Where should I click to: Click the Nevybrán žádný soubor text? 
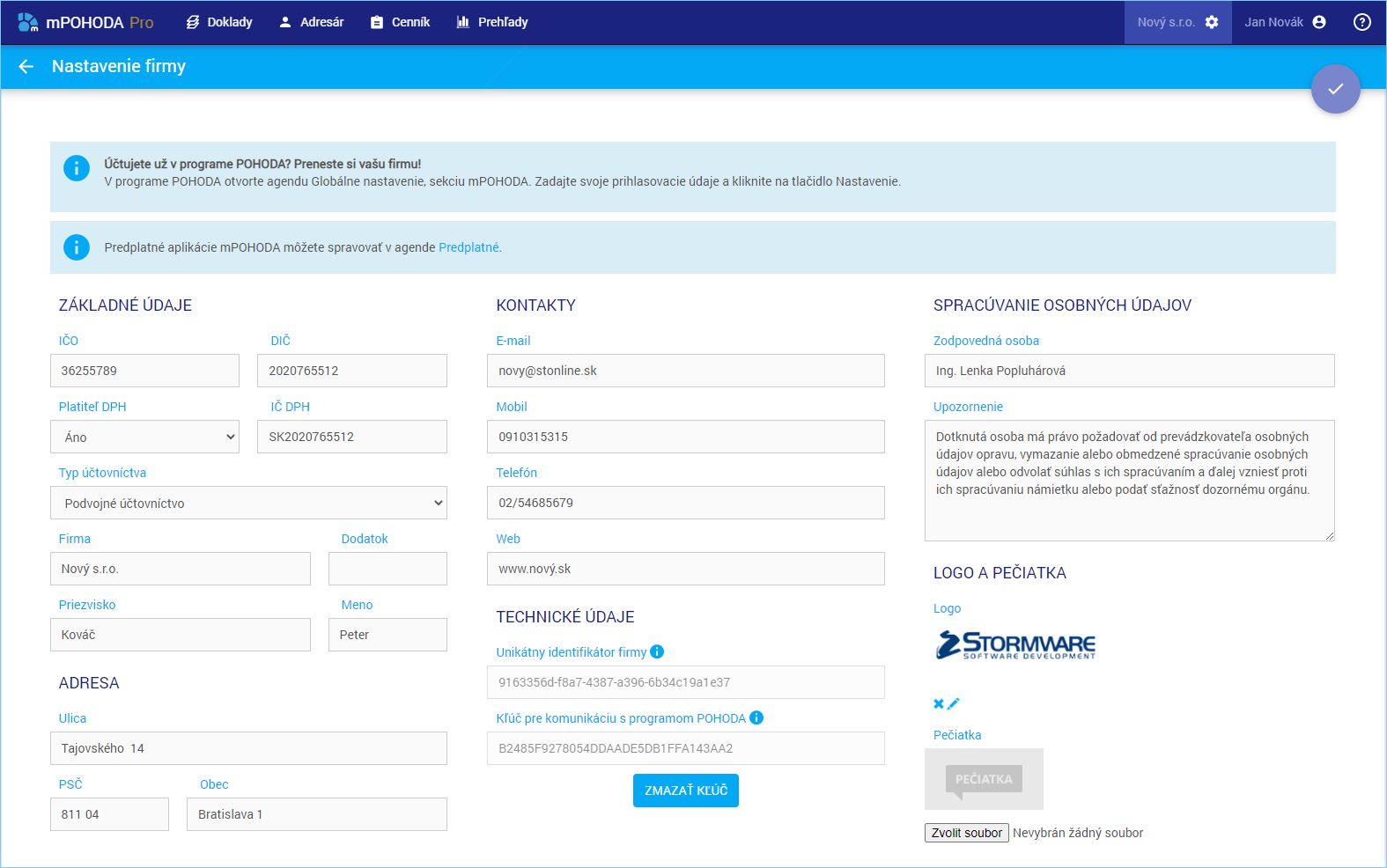(1078, 833)
